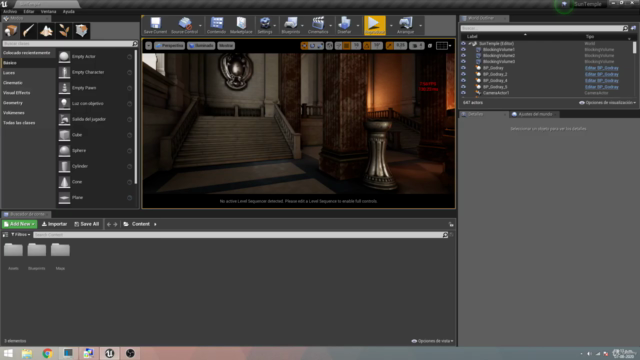Click the Importar button
The height and width of the screenshot is (360, 640).
point(54,224)
